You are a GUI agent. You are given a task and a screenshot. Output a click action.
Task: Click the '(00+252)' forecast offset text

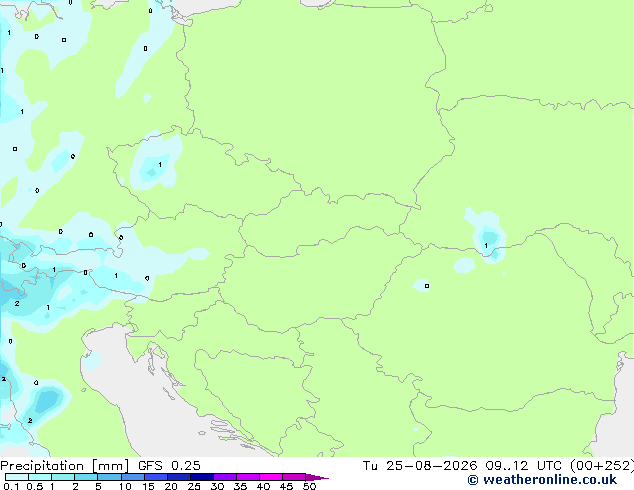tap(602, 466)
